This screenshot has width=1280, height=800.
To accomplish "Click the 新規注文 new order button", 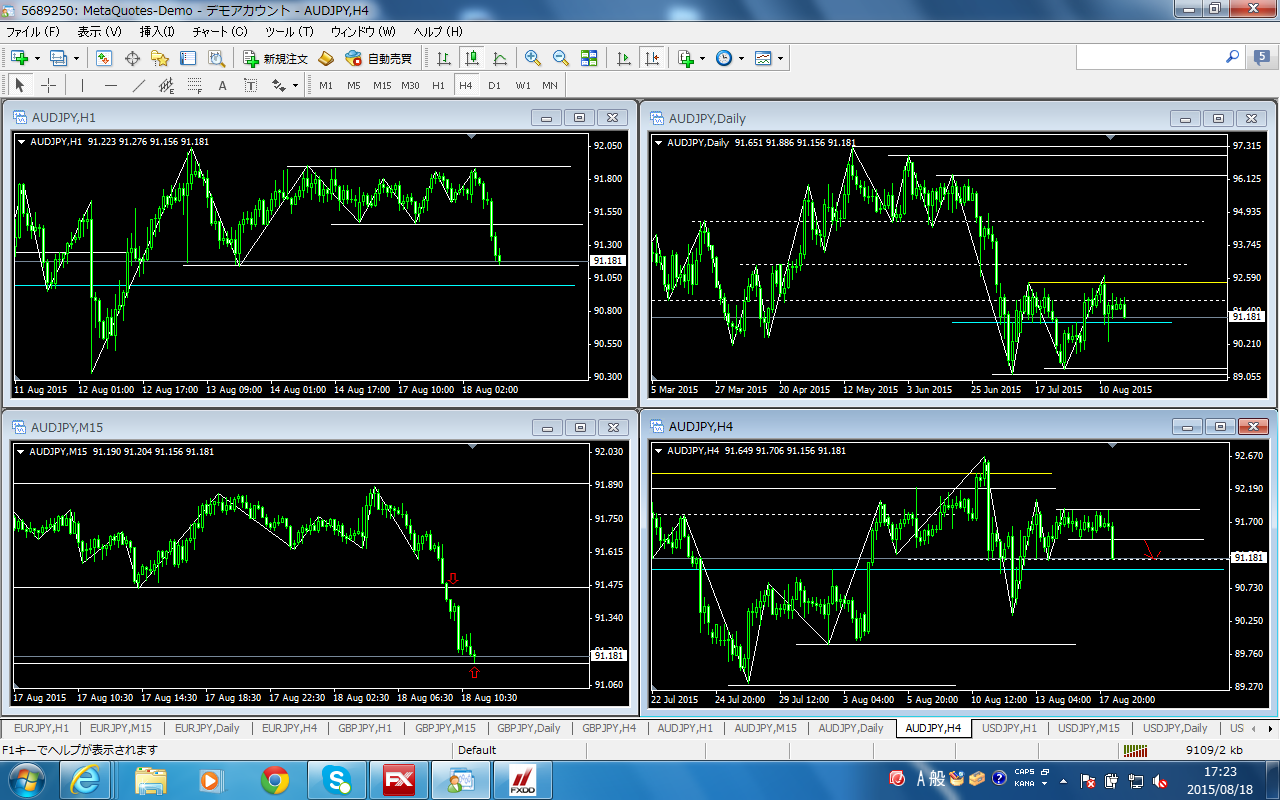I will 275,59.
